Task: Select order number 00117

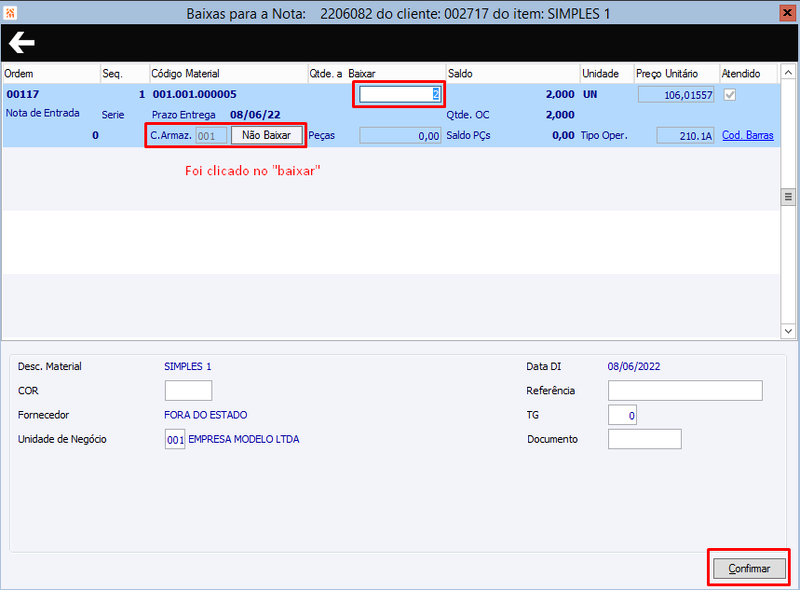Action: [23, 94]
